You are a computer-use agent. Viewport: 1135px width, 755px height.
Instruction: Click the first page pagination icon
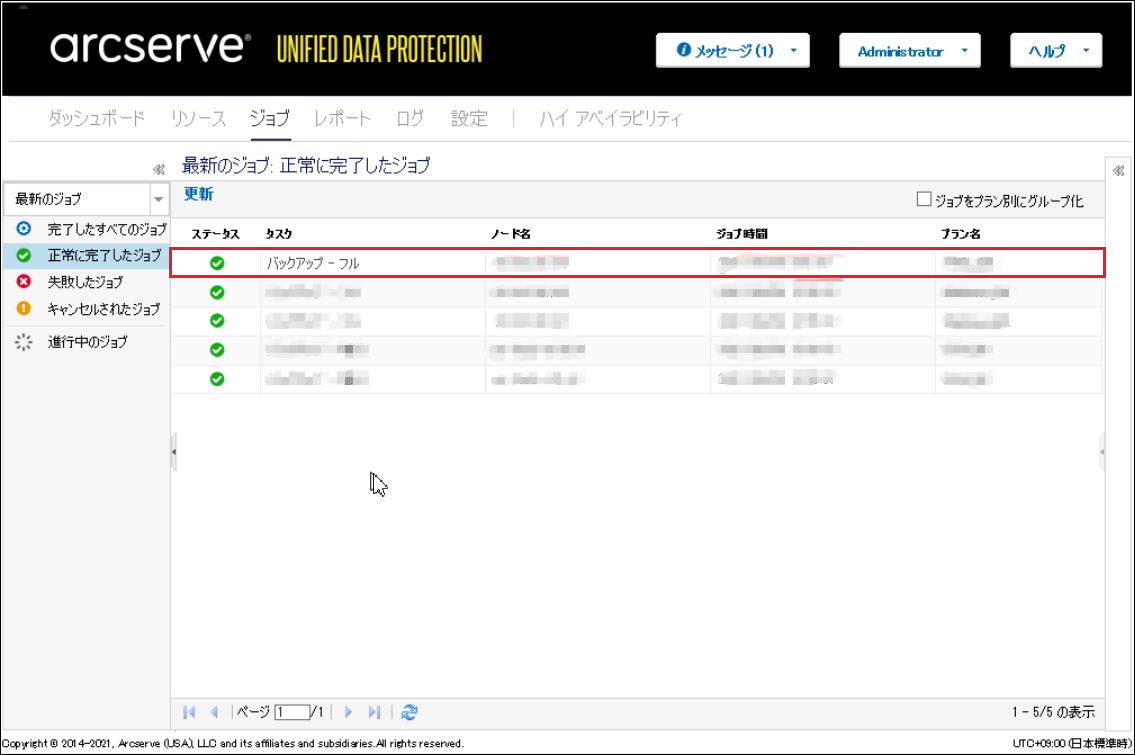[x=189, y=712]
